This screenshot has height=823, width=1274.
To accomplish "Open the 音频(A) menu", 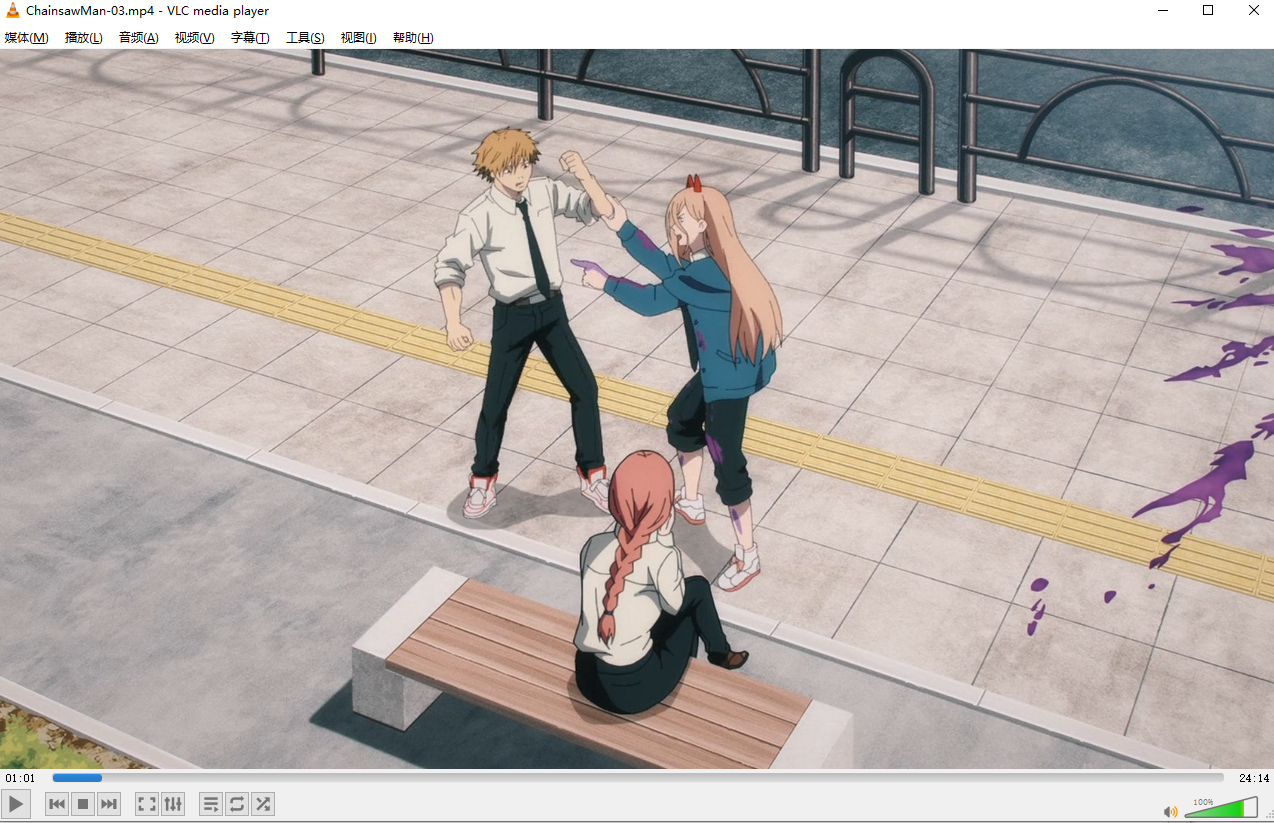I will point(138,38).
